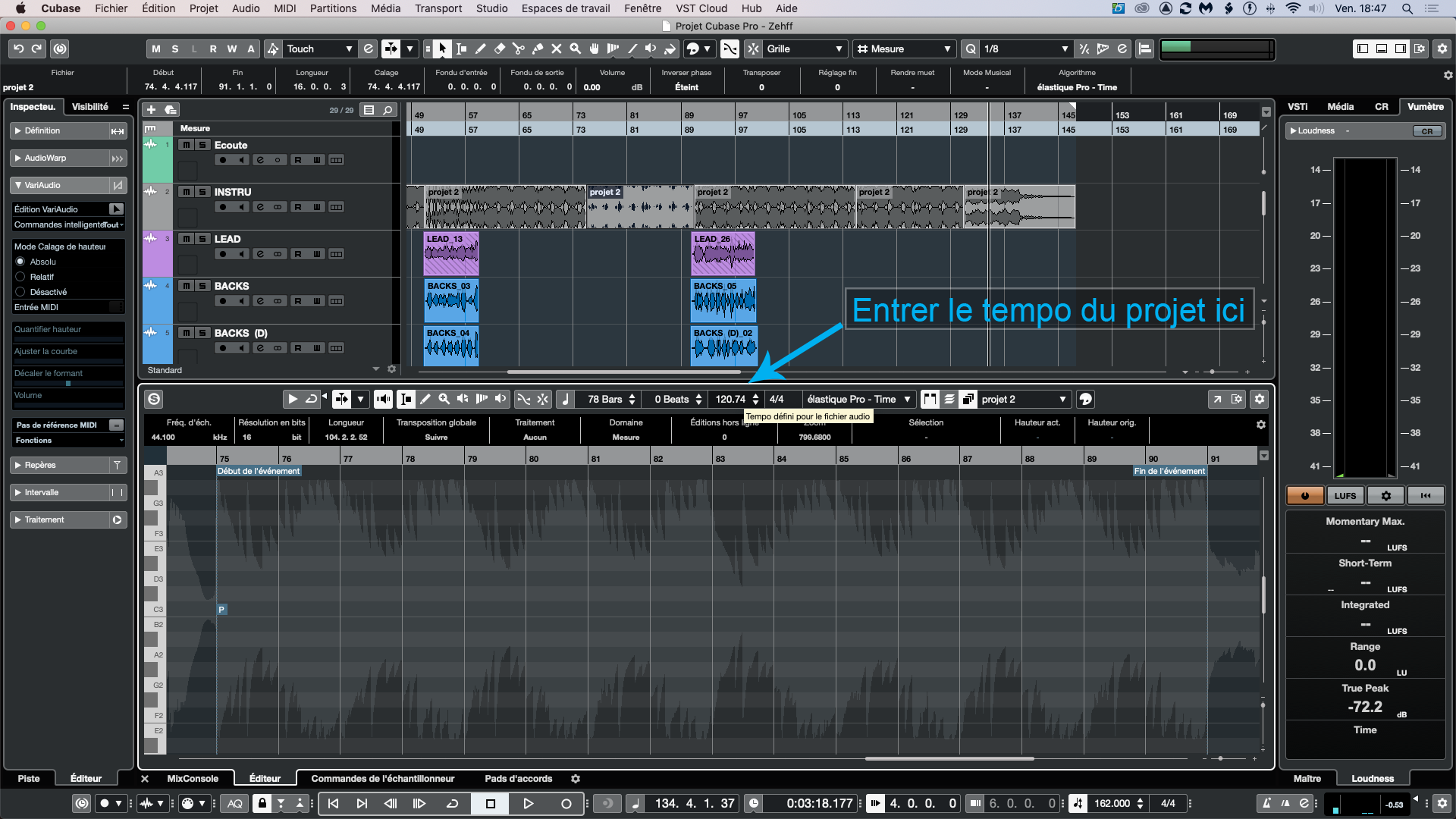Click the editor audition play icon
Viewport: 1456px width, 819px height.
pos(292,399)
